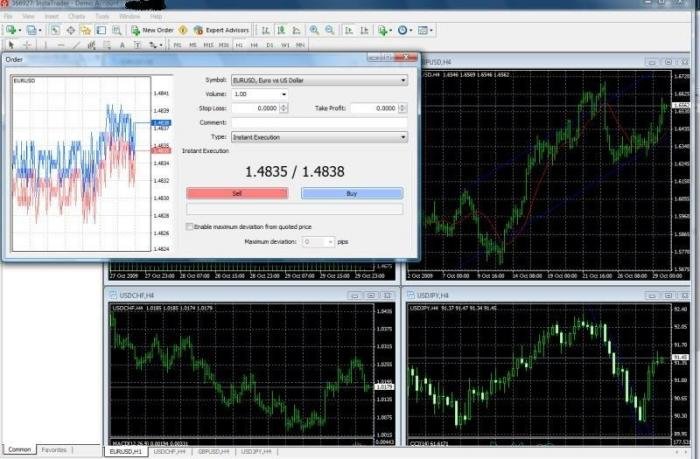
Task: Set timeframe to H1
Action: (239, 45)
